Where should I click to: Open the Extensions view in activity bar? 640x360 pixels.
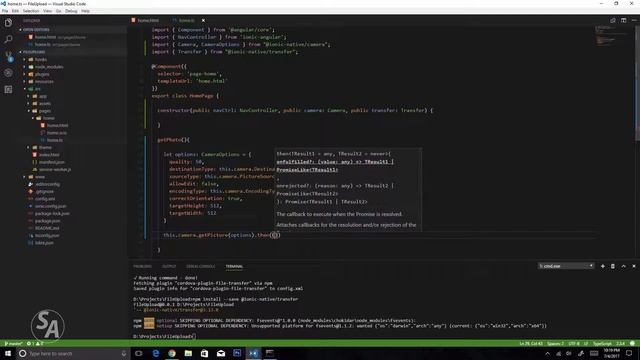click(8, 89)
